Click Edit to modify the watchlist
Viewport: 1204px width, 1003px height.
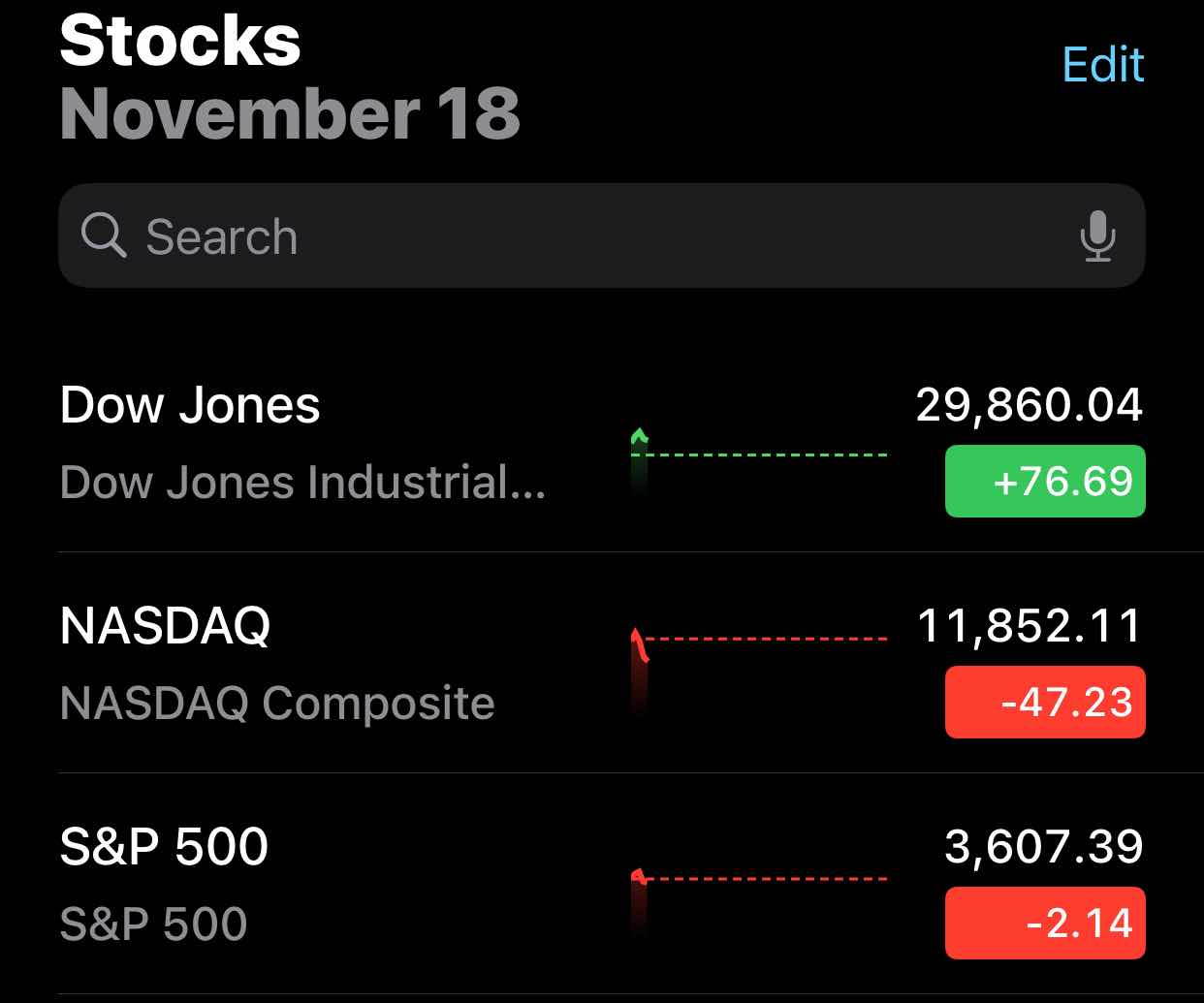(x=1103, y=65)
